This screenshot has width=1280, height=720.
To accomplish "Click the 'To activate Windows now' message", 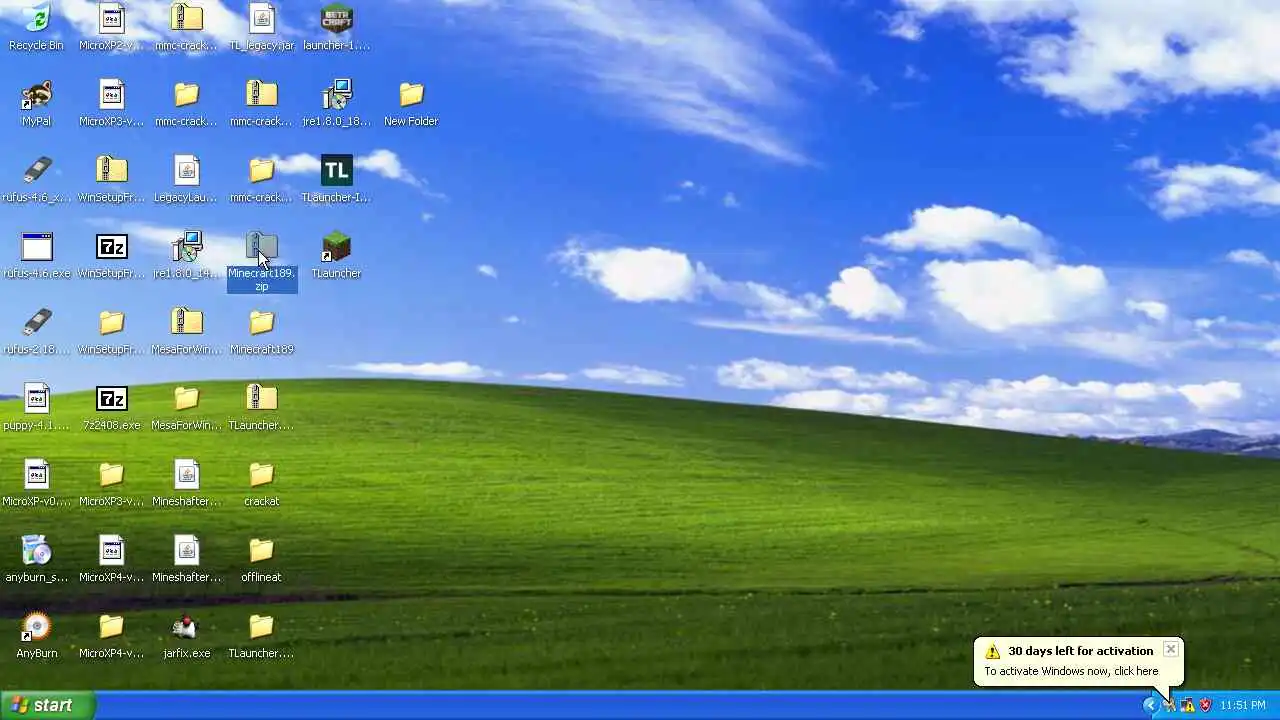I will [x=1071, y=671].
